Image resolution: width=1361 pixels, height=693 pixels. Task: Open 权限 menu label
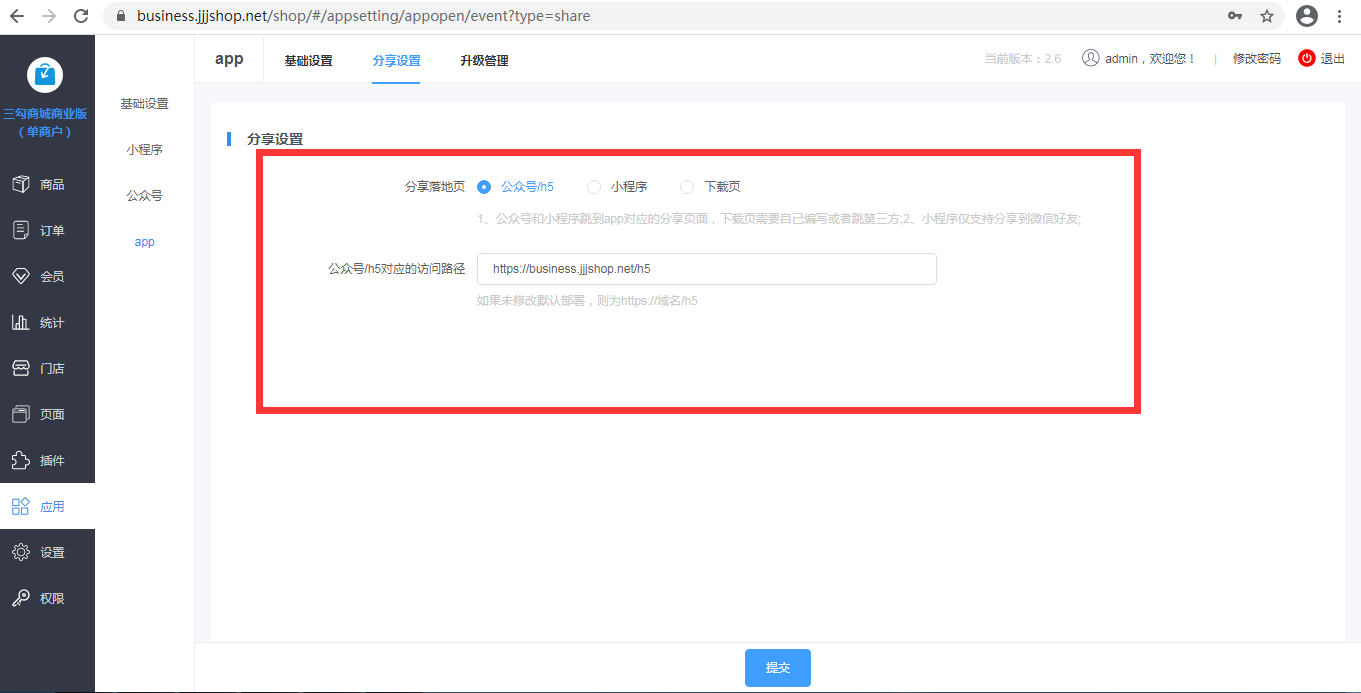(x=52, y=598)
